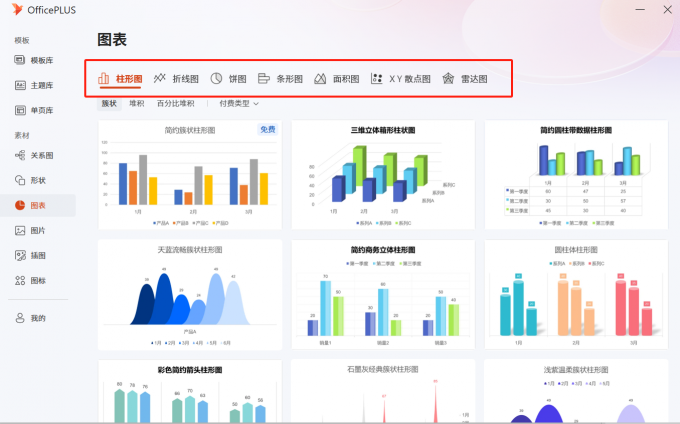Viewport: 680px width, 424px height.
Task: Open the 简约商务立体柱形图 template
Action: tap(383, 295)
